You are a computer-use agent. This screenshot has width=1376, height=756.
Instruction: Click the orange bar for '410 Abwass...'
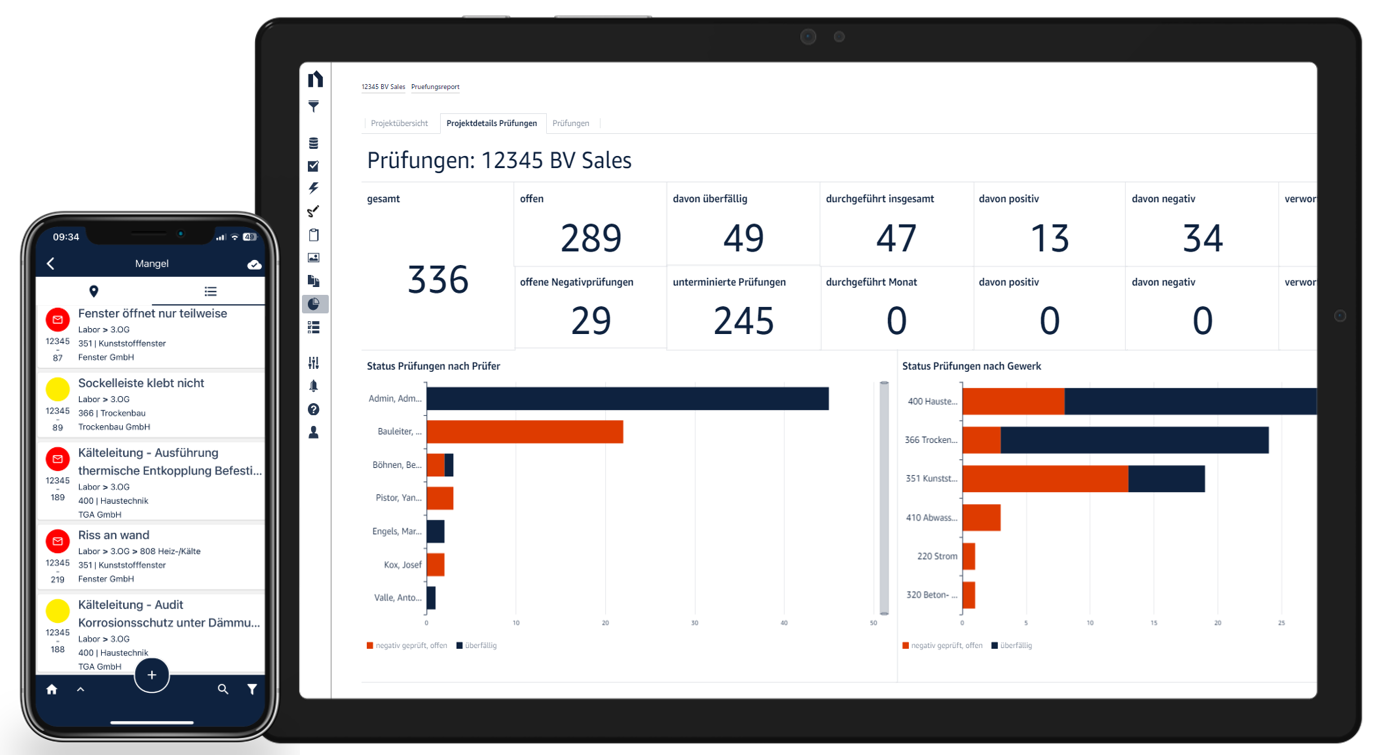[981, 517]
